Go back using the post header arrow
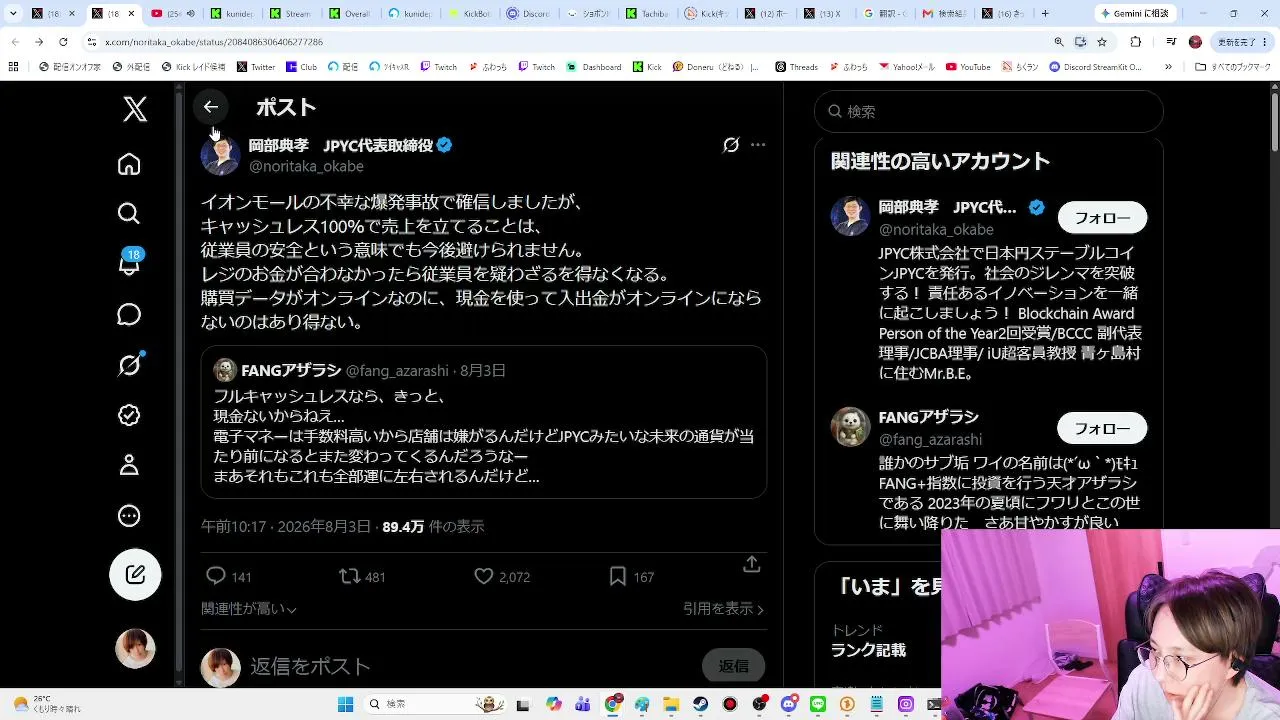The image size is (1280, 720). (210, 107)
